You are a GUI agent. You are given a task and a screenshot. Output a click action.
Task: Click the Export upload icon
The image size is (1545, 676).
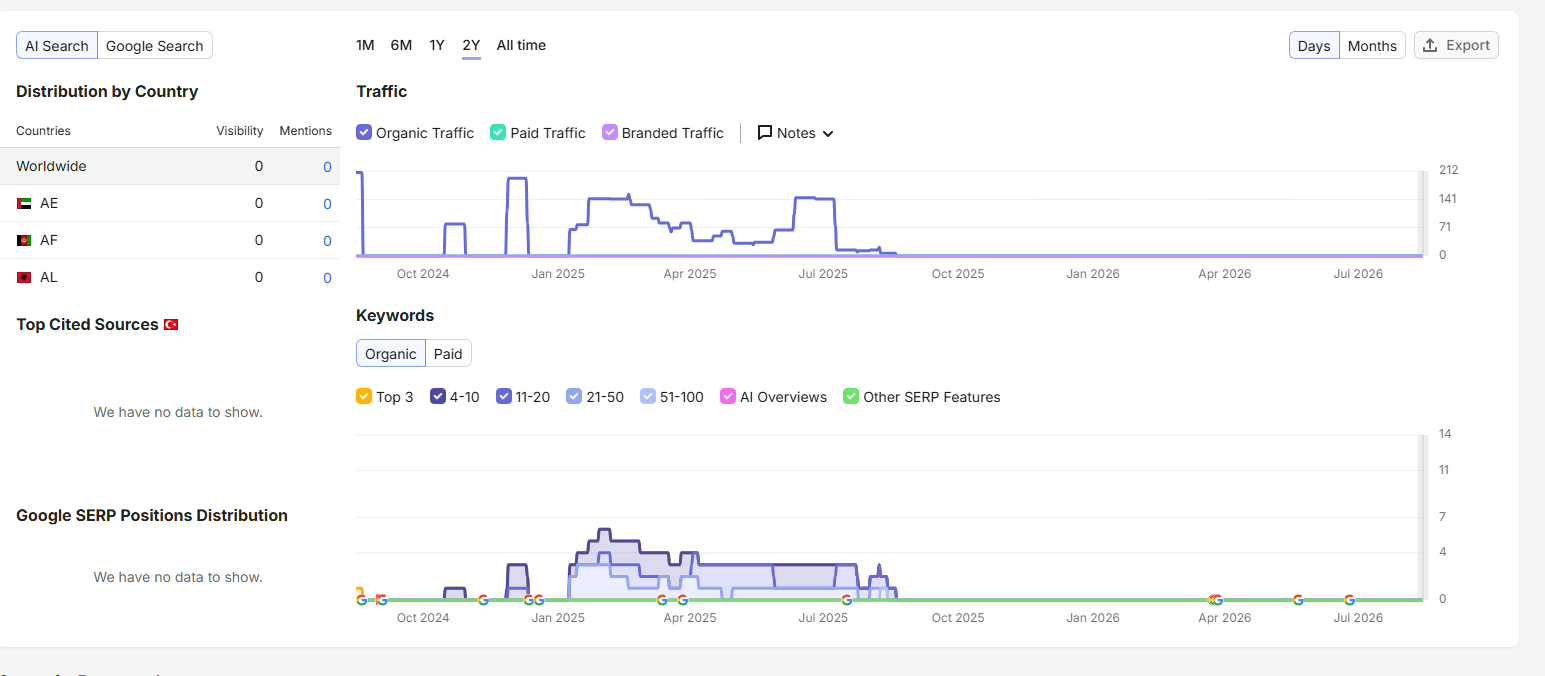point(1430,45)
